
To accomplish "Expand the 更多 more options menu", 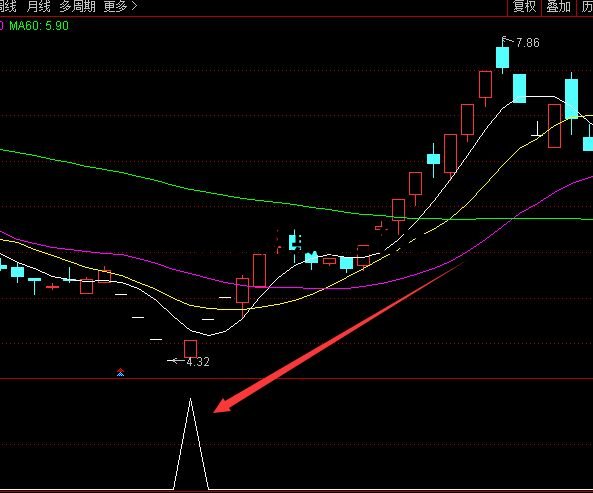I will point(120,6).
